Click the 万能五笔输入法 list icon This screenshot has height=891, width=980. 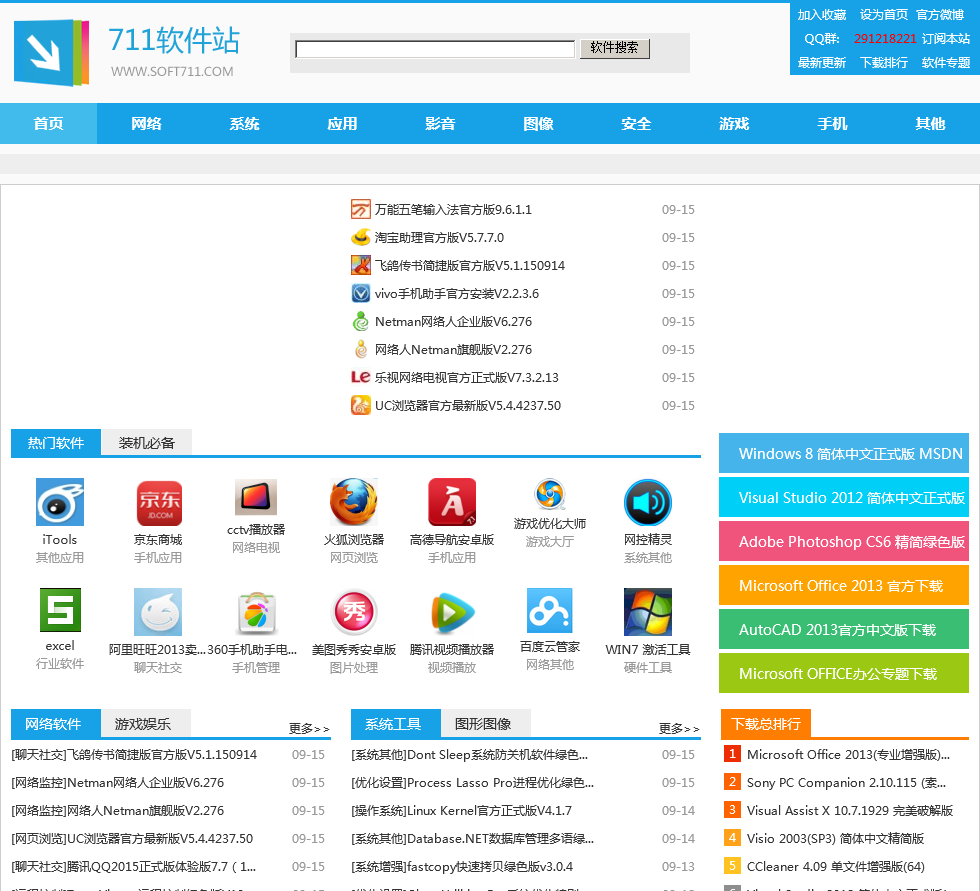coord(361,209)
